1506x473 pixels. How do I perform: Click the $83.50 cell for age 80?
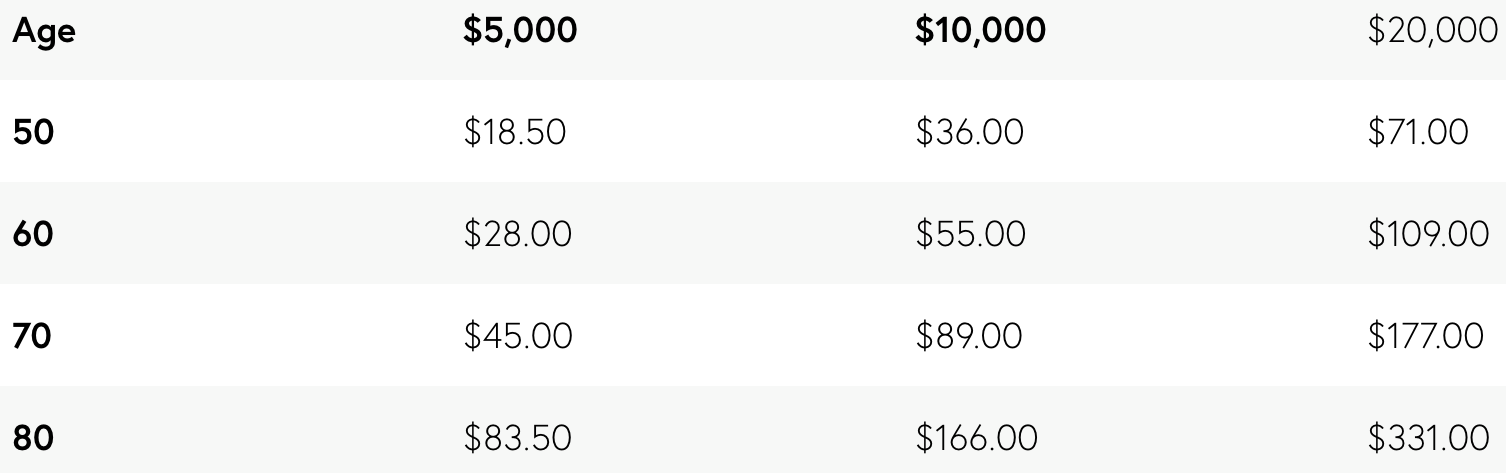[x=516, y=439]
